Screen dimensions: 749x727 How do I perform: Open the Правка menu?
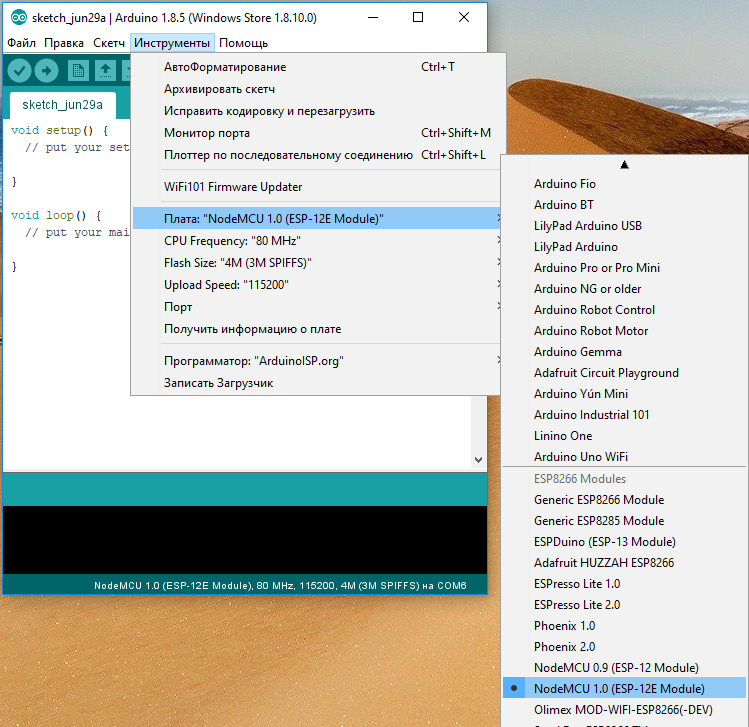click(64, 43)
